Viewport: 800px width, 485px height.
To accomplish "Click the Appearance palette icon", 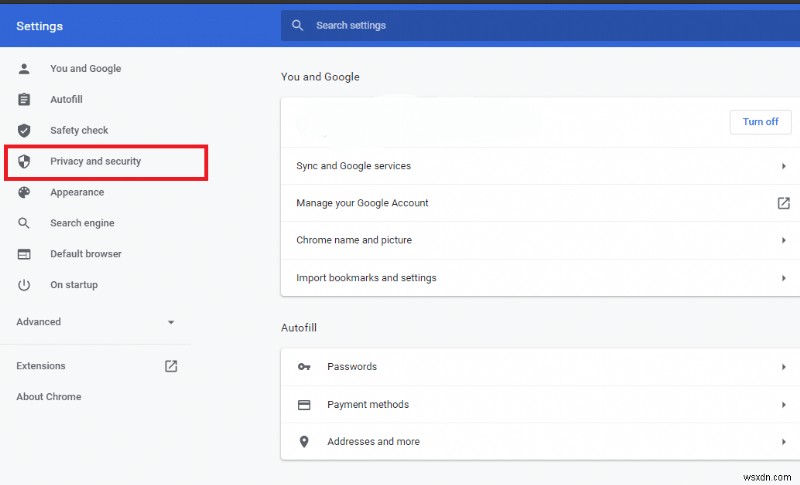I will point(25,193).
